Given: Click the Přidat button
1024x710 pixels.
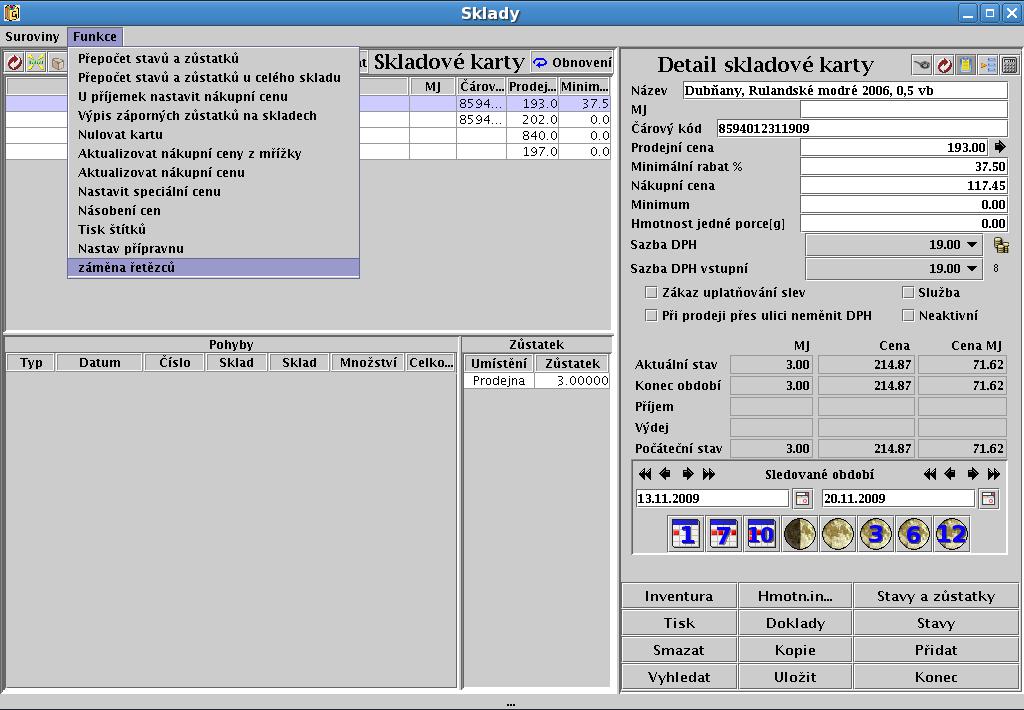Looking at the screenshot, I should tap(936, 650).
